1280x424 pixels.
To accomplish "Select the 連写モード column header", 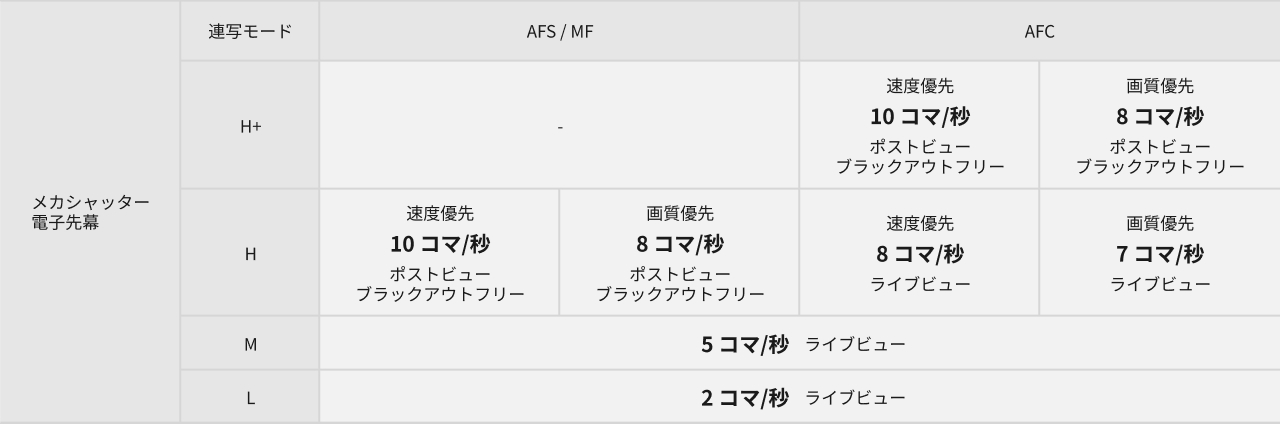I will pyautogui.click(x=250, y=31).
